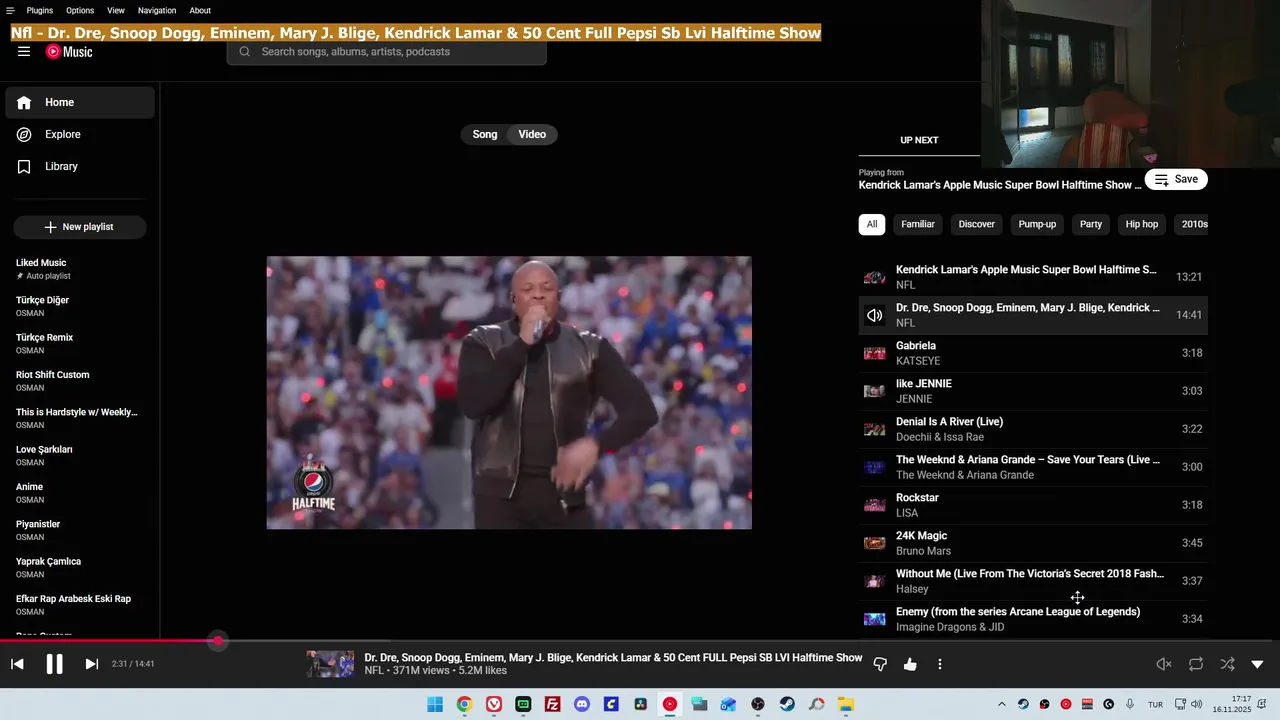Open the Navigation menu
The width and height of the screenshot is (1280, 720).
[x=157, y=10]
